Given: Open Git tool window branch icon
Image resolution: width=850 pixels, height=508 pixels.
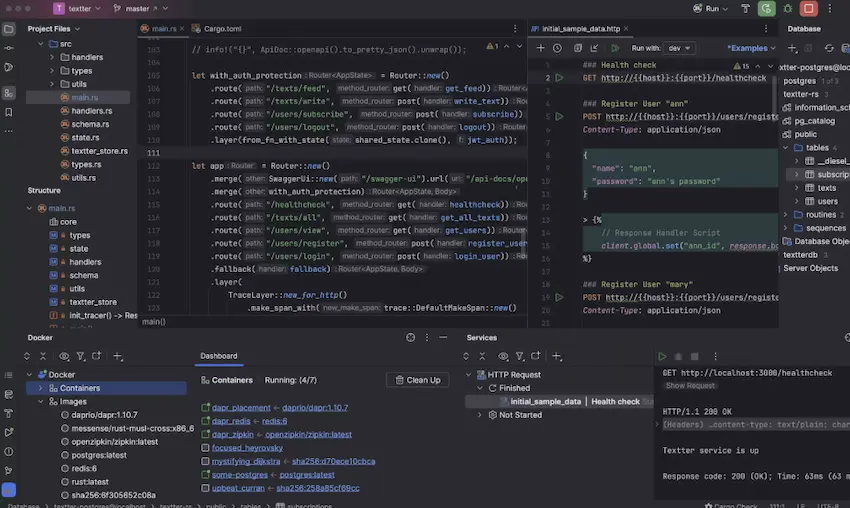Looking at the screenshot, I should [9, 471].
